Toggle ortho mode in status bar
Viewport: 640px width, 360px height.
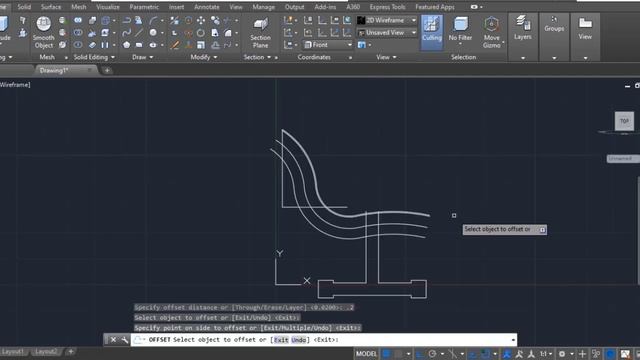click(420, 353)
